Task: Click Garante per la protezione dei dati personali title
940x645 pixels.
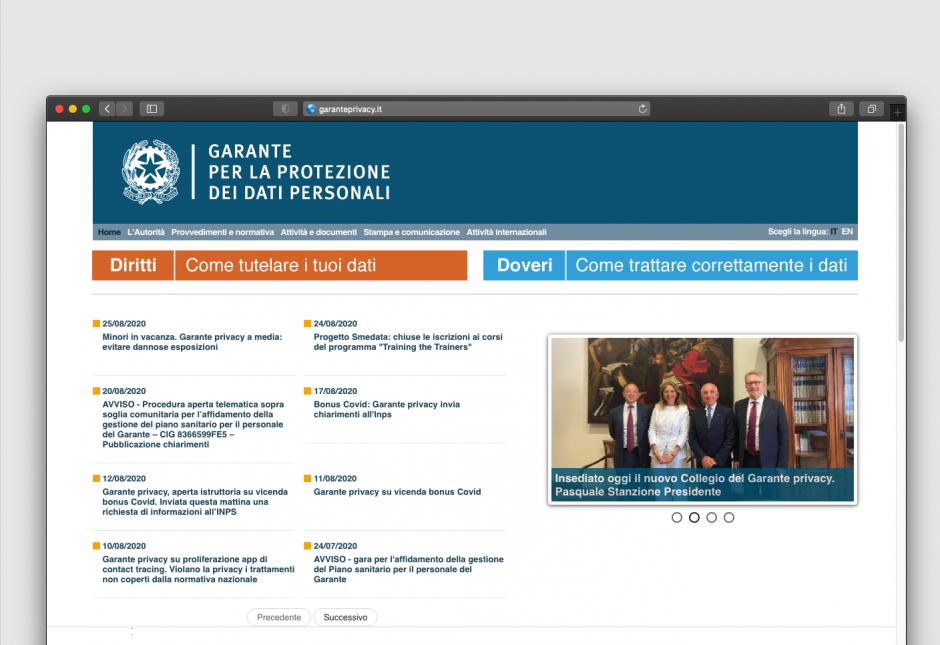Action: (x=299, y=172)
